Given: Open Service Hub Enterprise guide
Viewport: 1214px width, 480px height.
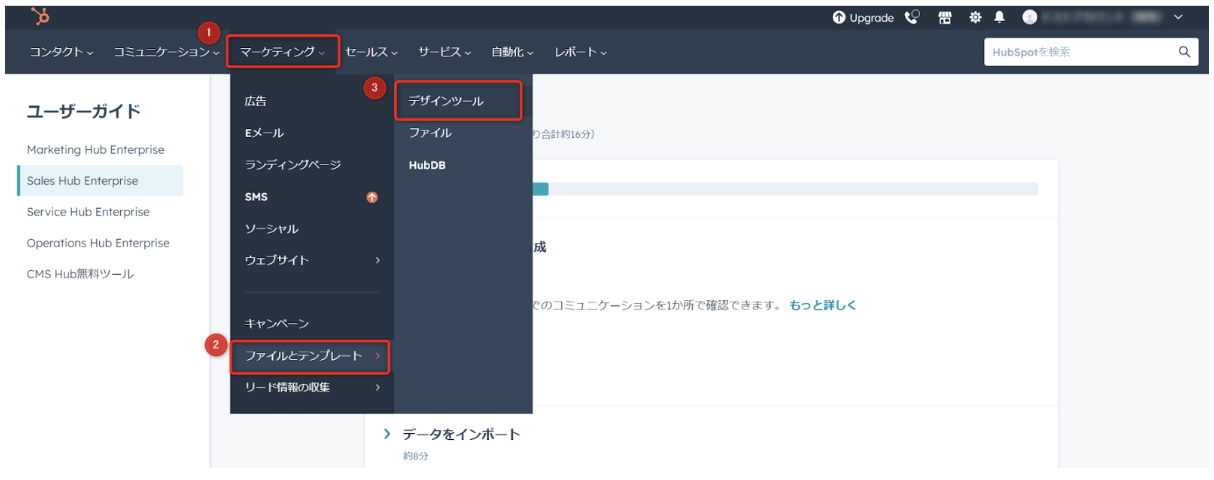Looking at the screenshot, I should tap(88, 212).
